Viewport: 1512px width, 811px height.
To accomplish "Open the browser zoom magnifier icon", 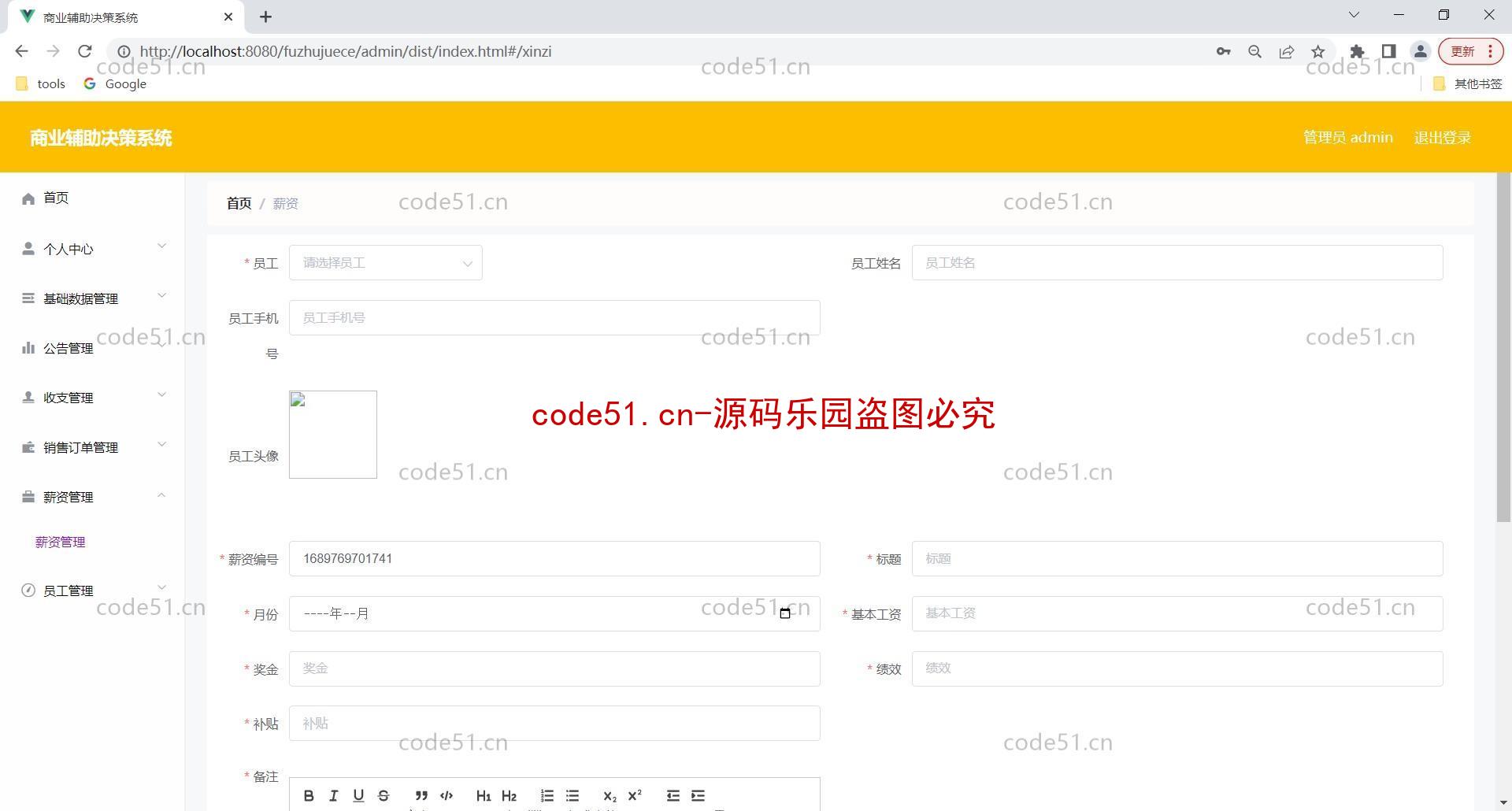I will click(x=1254, y=51).
